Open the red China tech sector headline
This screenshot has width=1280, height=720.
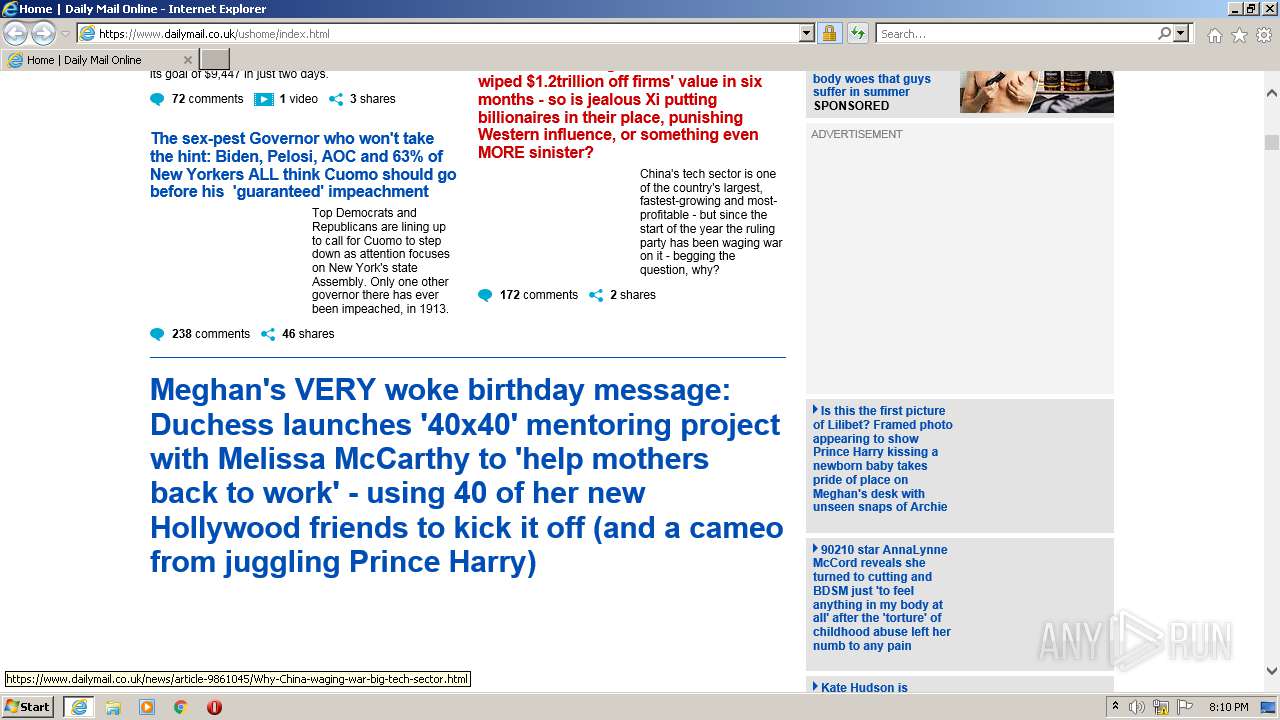[620, 117]
